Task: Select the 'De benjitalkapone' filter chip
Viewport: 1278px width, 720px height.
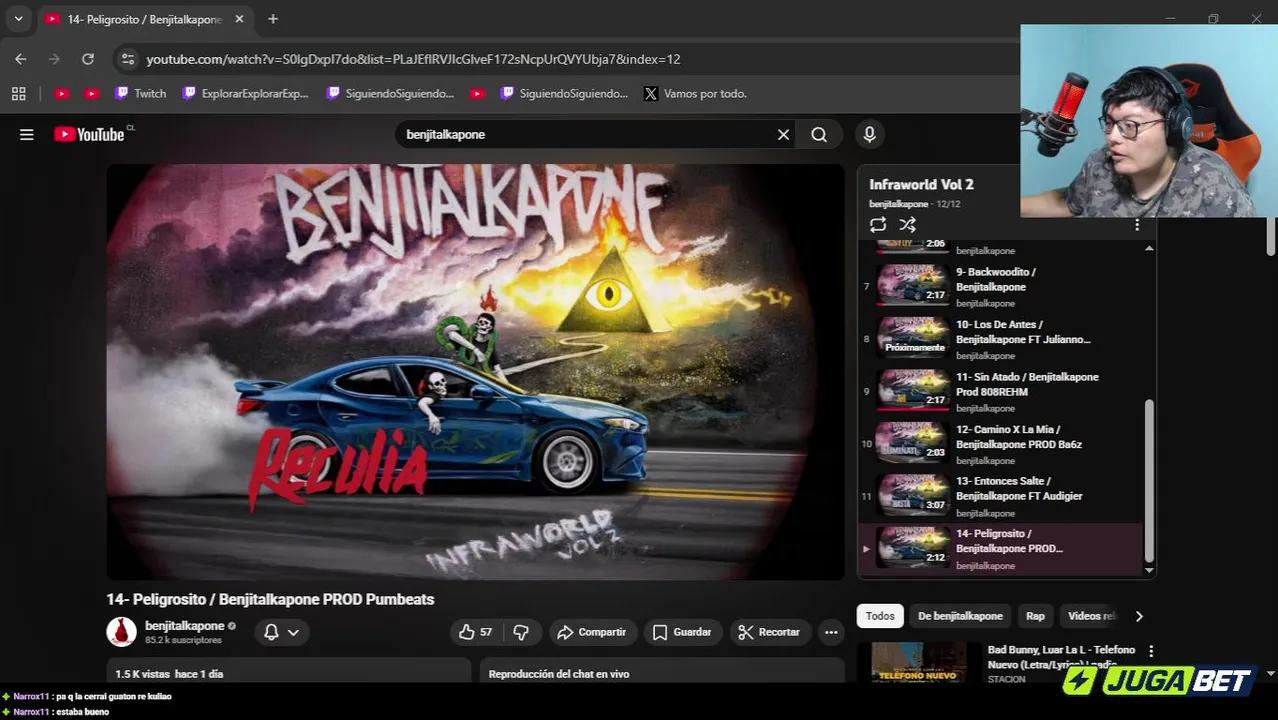Action: tap(960, 616)
